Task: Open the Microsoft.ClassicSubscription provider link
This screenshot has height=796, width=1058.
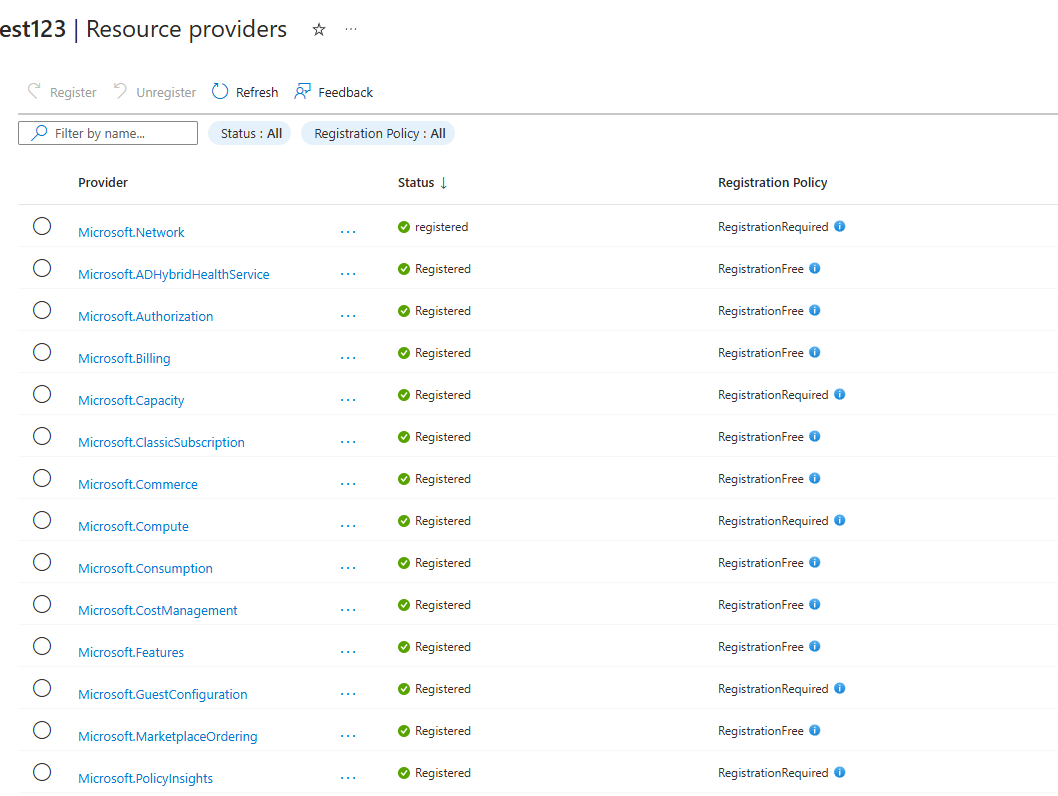Action: pos(161,442)
